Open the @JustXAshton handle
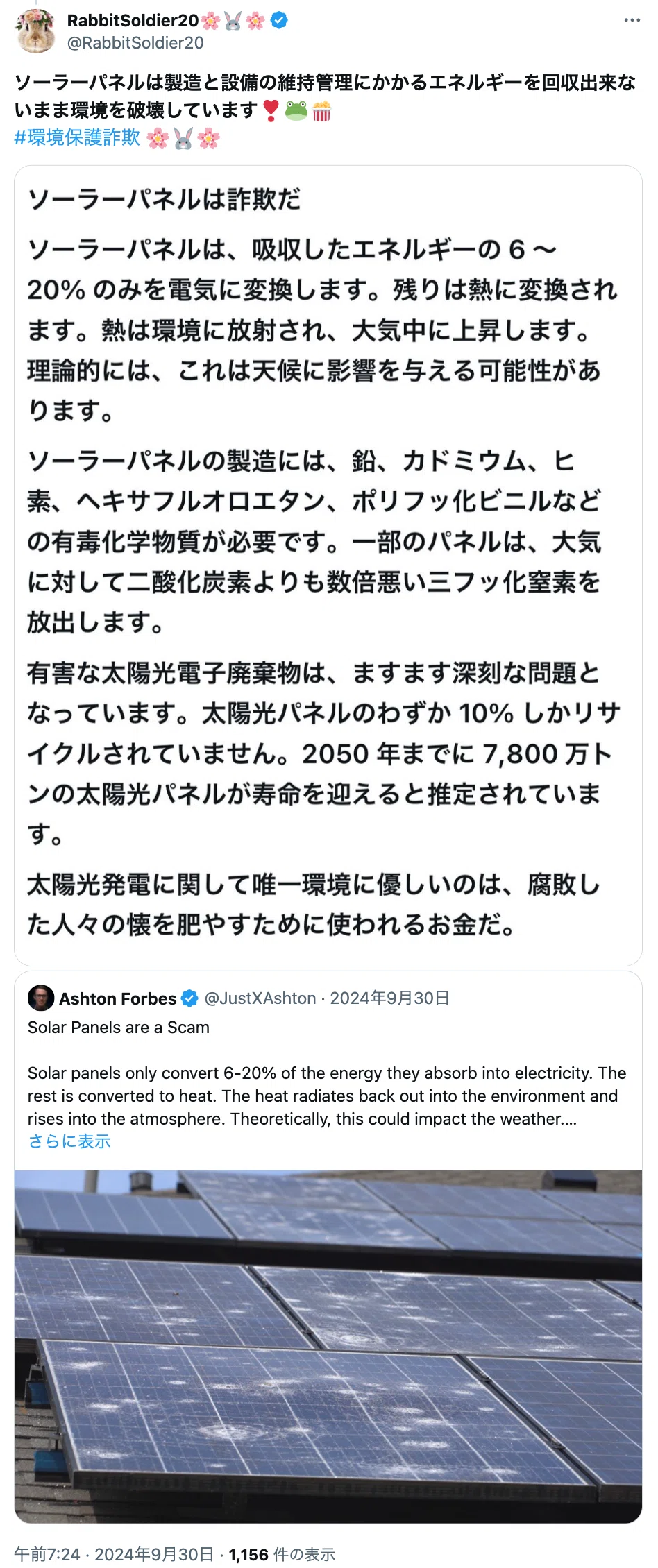Image resolution: width=658 pixels, height=1568 pixels. pyautogui.click(x=260, y=998)
